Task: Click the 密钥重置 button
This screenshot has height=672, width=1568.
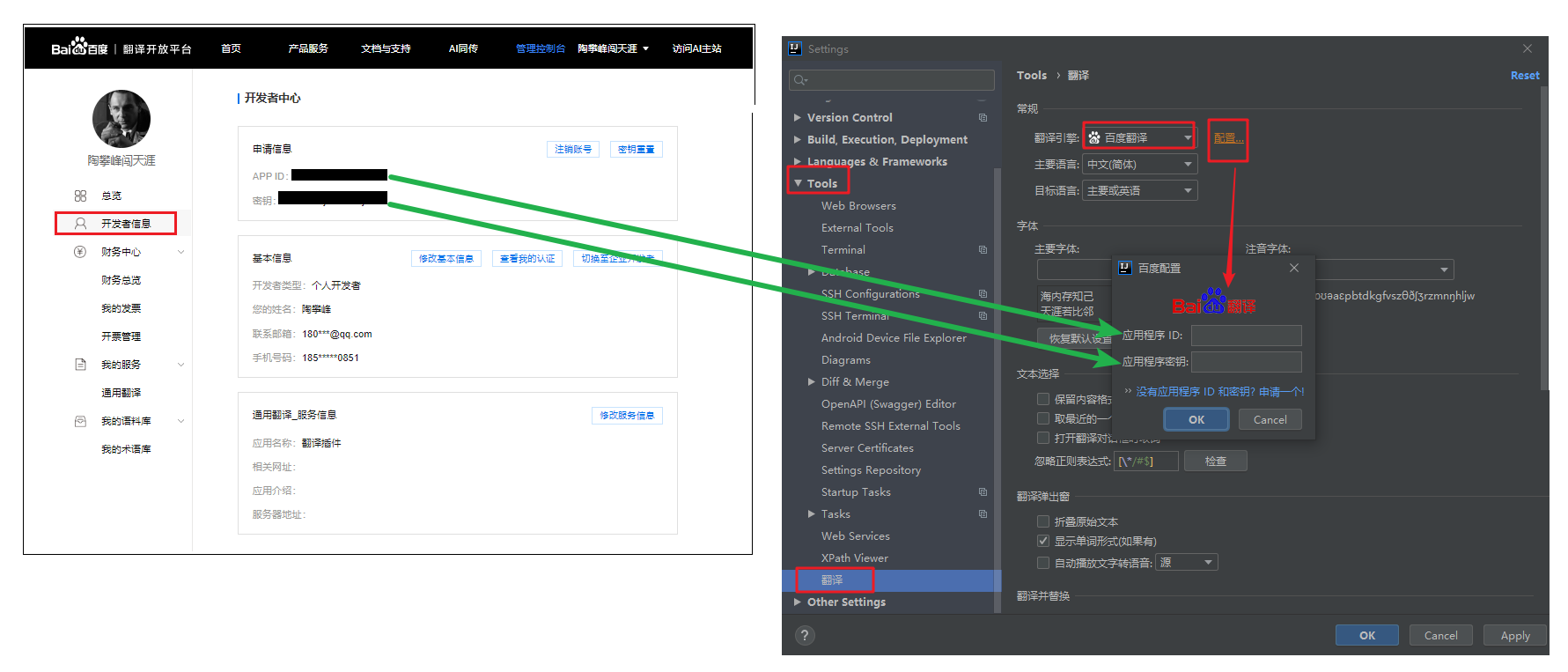Action: click(636, 149)
